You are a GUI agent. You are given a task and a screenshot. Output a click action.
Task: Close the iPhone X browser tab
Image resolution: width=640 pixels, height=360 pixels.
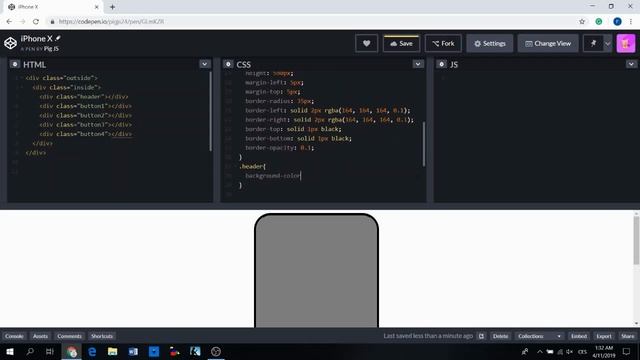(x=97, y=7)
